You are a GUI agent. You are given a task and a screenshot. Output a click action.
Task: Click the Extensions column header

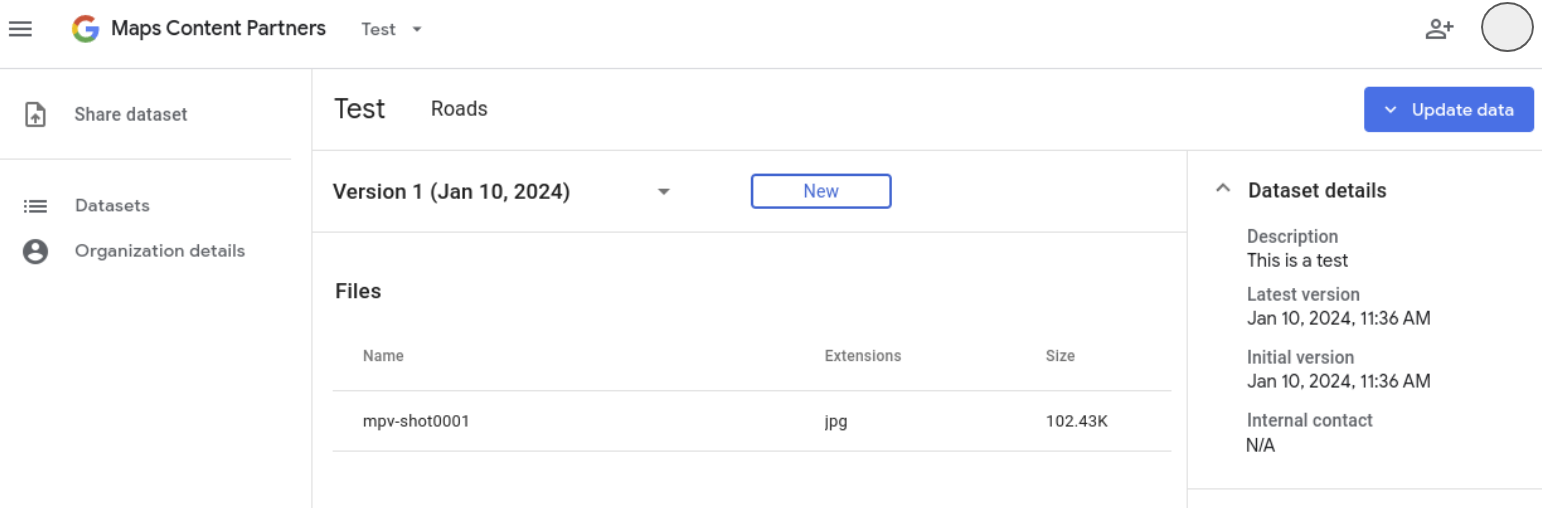pyautogui.click(x=862, y=356)
